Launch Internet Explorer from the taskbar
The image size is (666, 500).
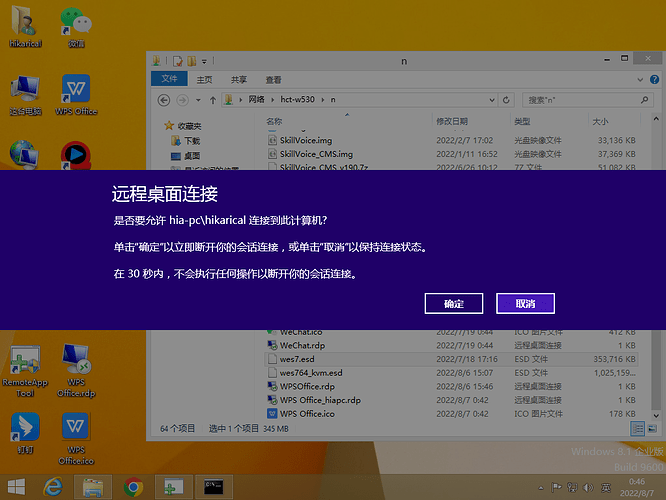53,487
